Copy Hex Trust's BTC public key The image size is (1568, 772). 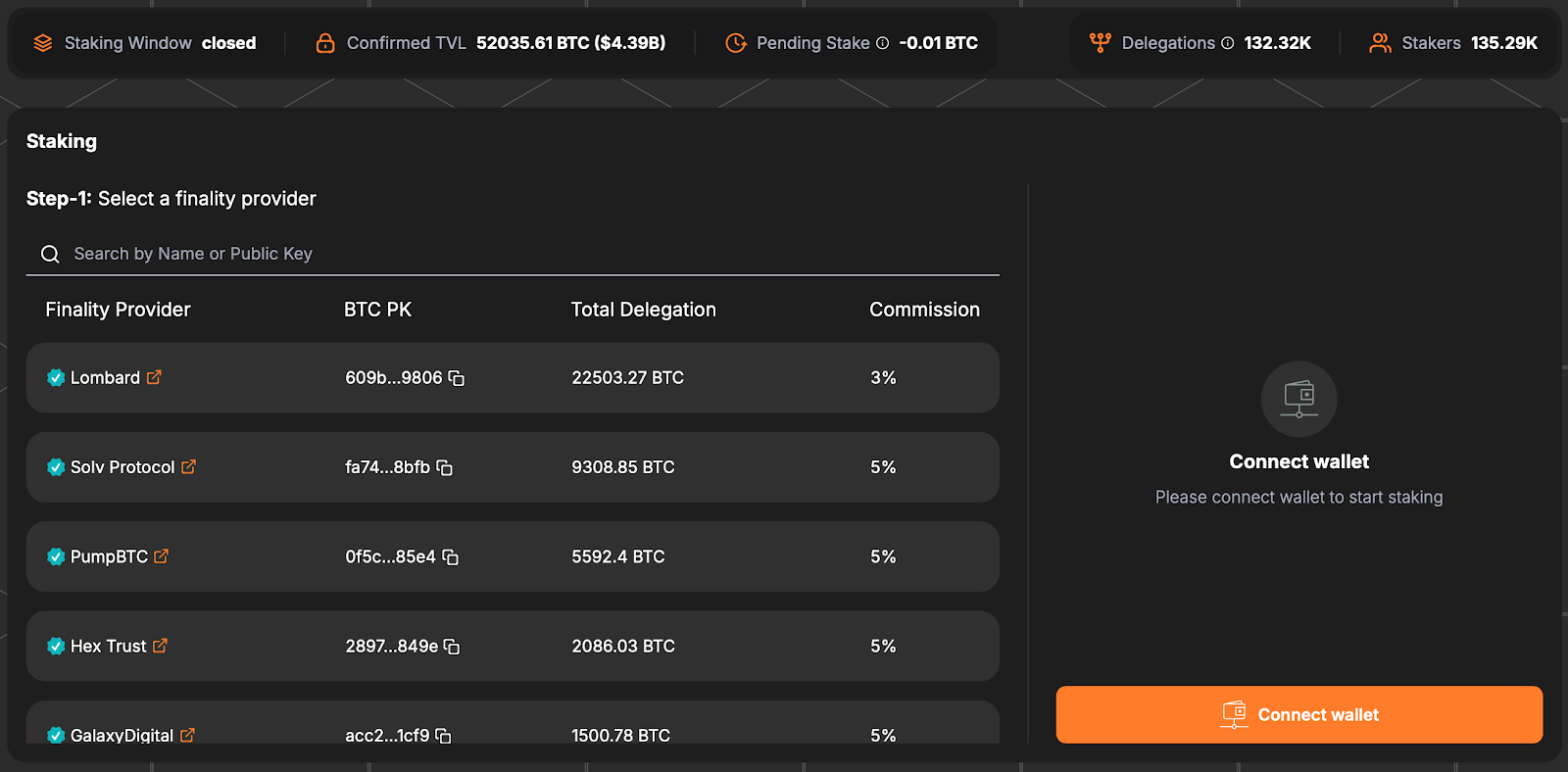coord(452,647)
